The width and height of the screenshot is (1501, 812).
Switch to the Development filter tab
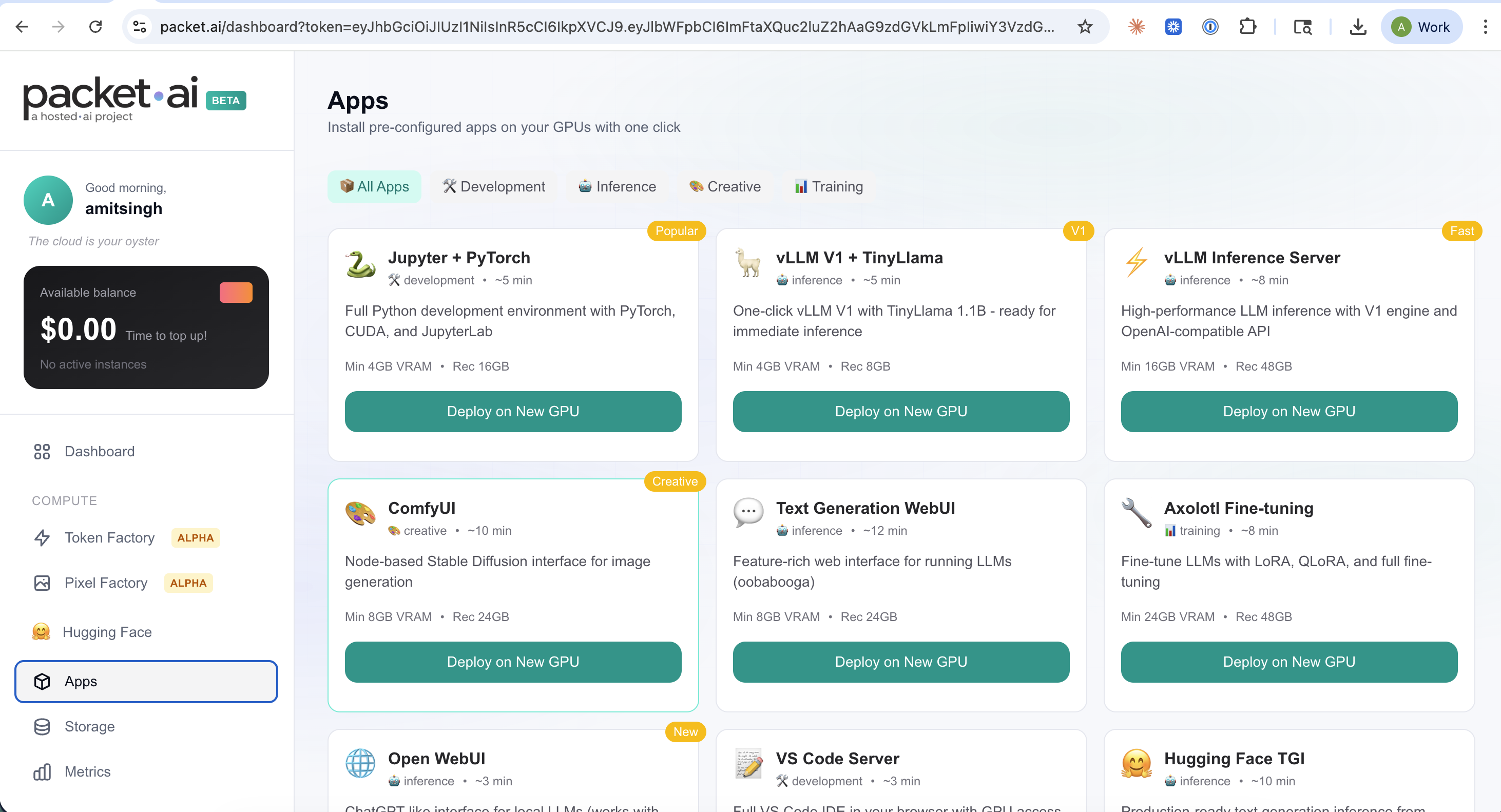[x=493, y=186]
